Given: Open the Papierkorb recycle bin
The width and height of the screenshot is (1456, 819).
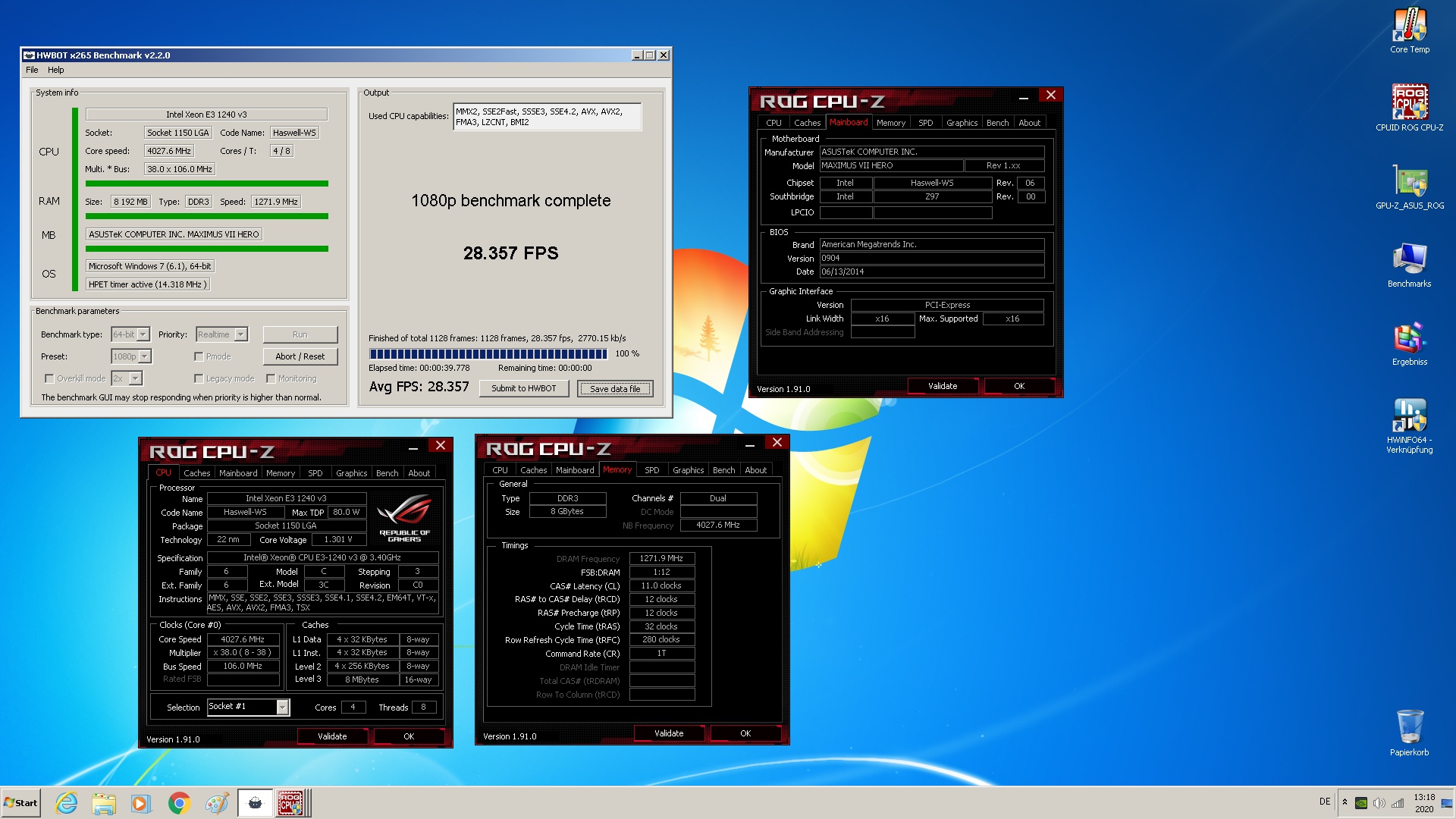Looking at the screenshot, I should click(x=1409, y=732).
